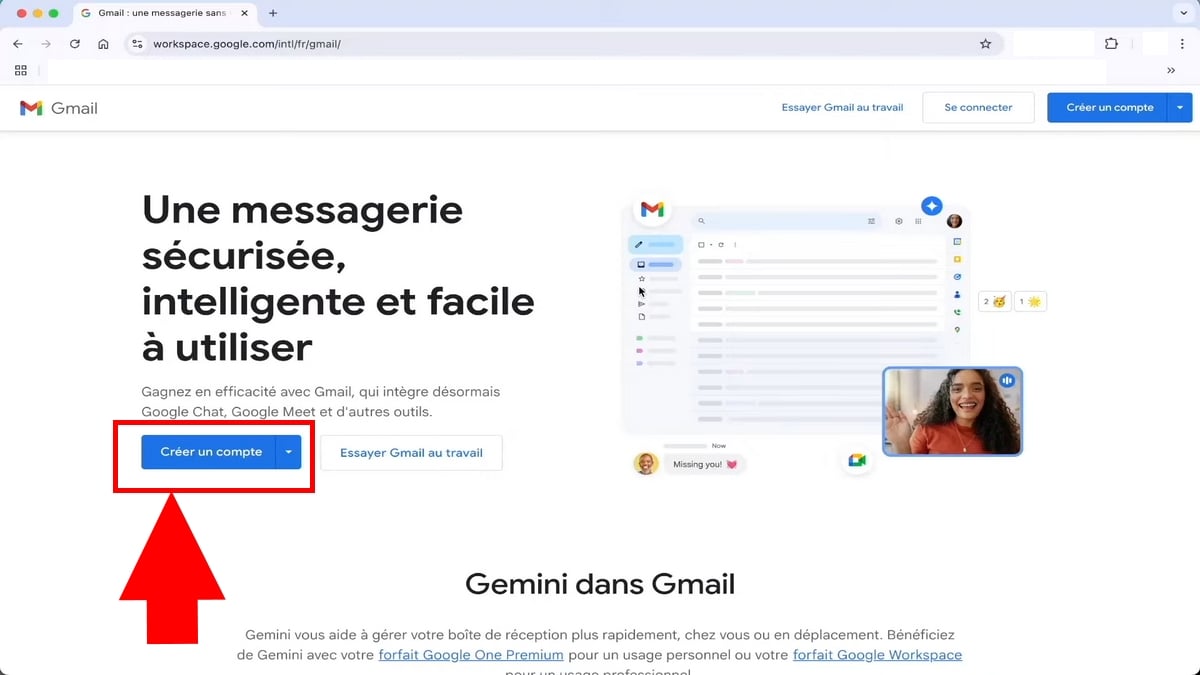Click the home icon in toolbar
This screenshot has height=675, width=1200.
click(x=103, y=44)
